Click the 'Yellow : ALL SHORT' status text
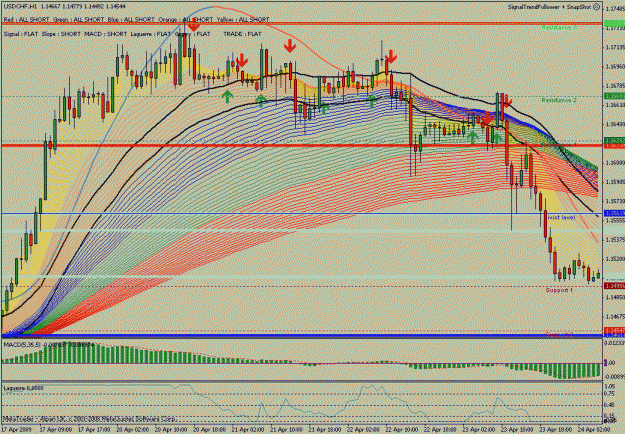The height and width of the screenshot is (434, 625). coord(243,20)
